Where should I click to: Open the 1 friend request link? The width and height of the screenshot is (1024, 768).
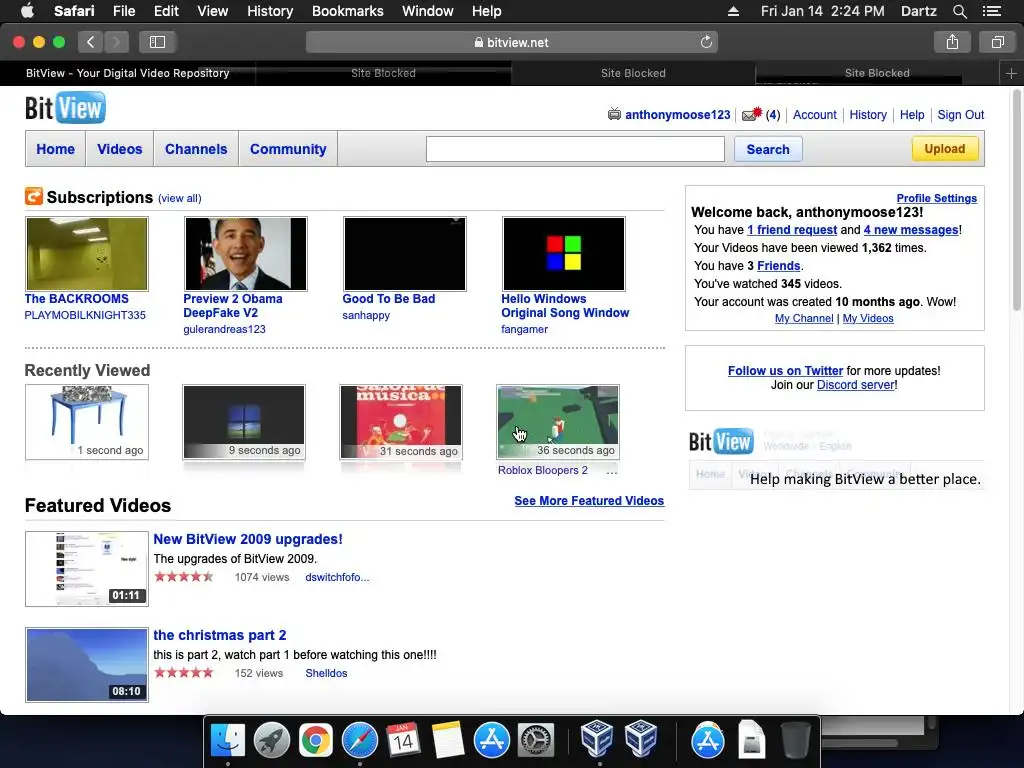(792, 230)
